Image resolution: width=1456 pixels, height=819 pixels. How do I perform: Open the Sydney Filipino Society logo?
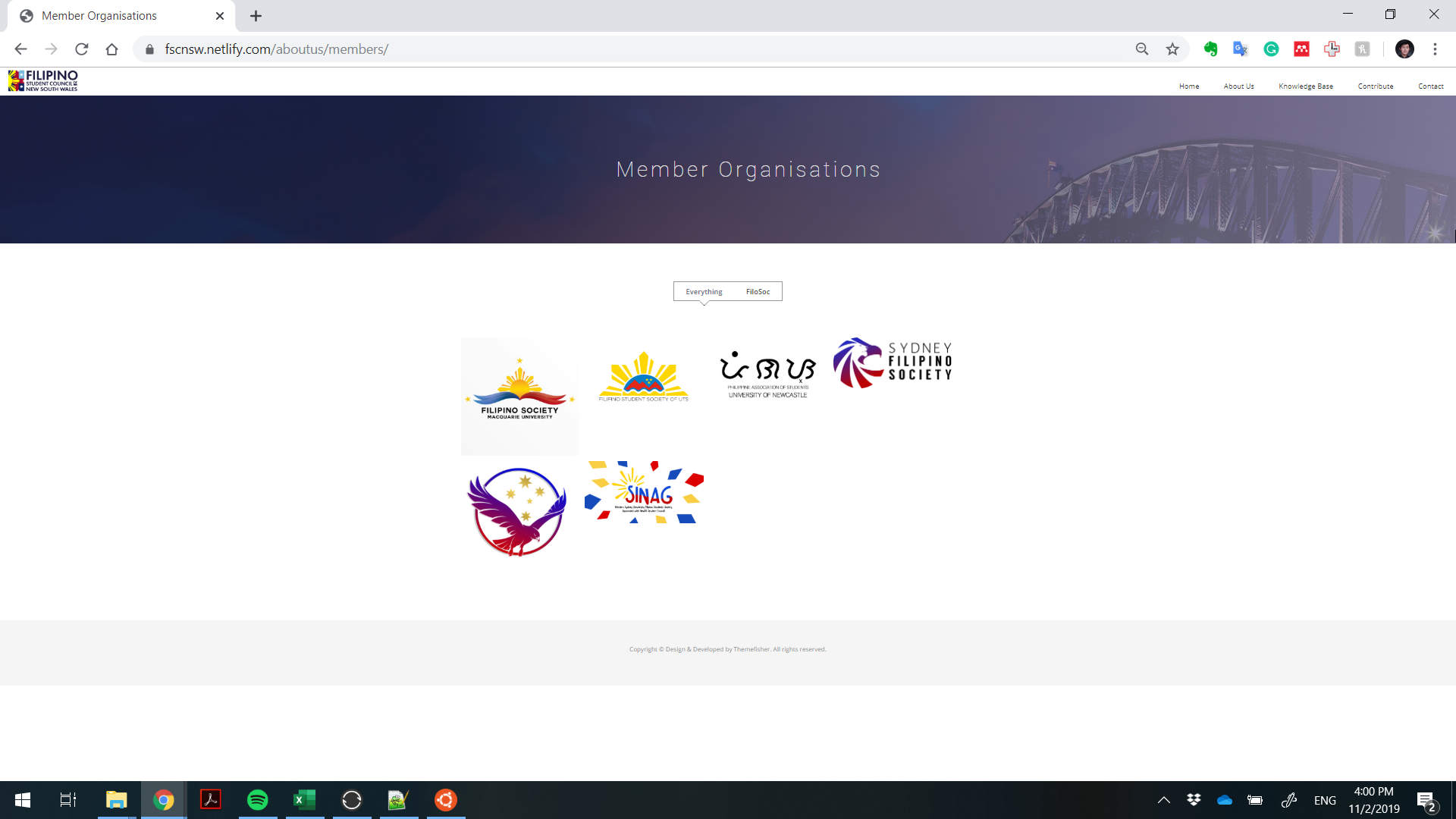[x=893, y=362]
